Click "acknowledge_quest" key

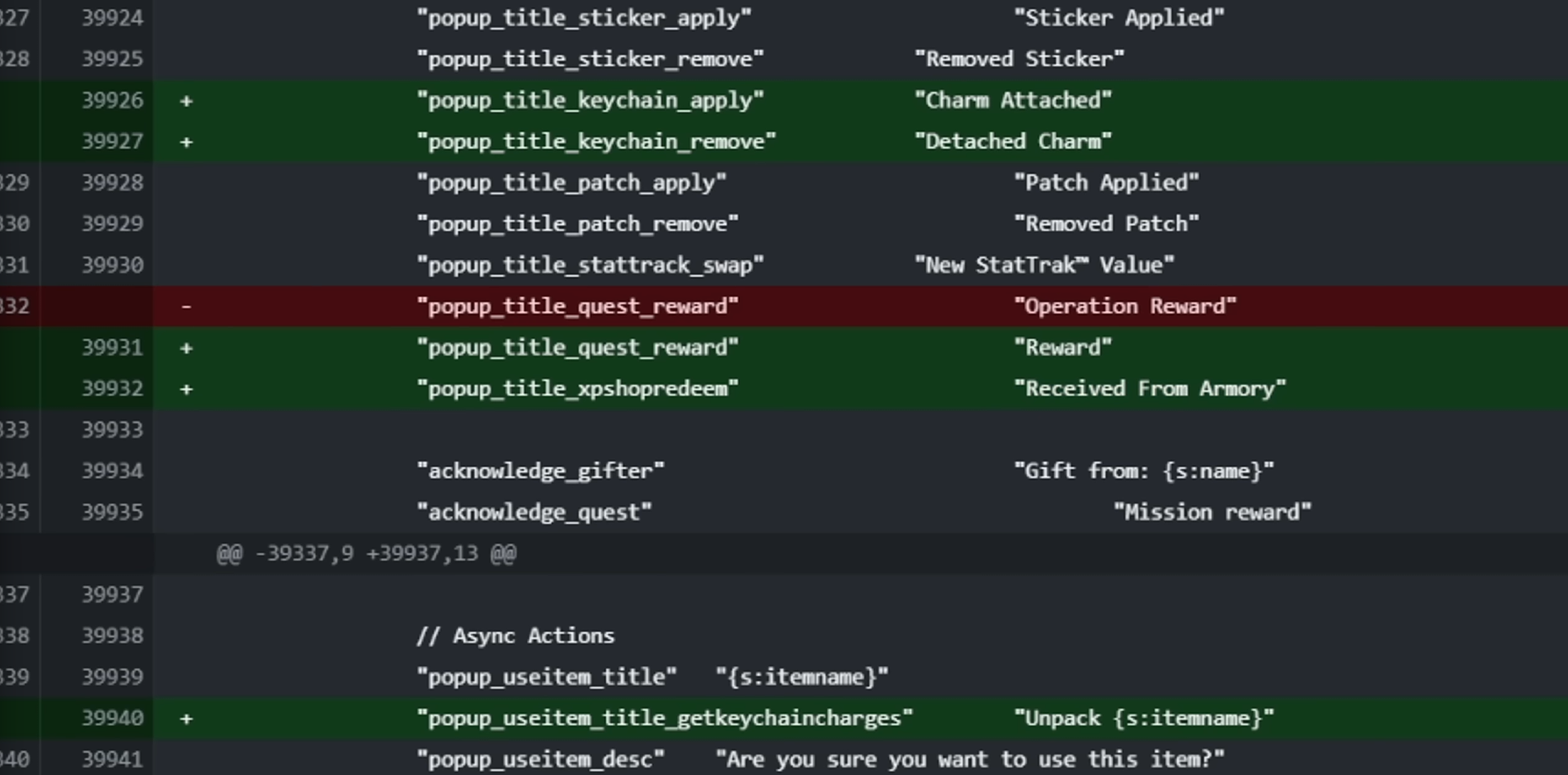tap(534, 512)
